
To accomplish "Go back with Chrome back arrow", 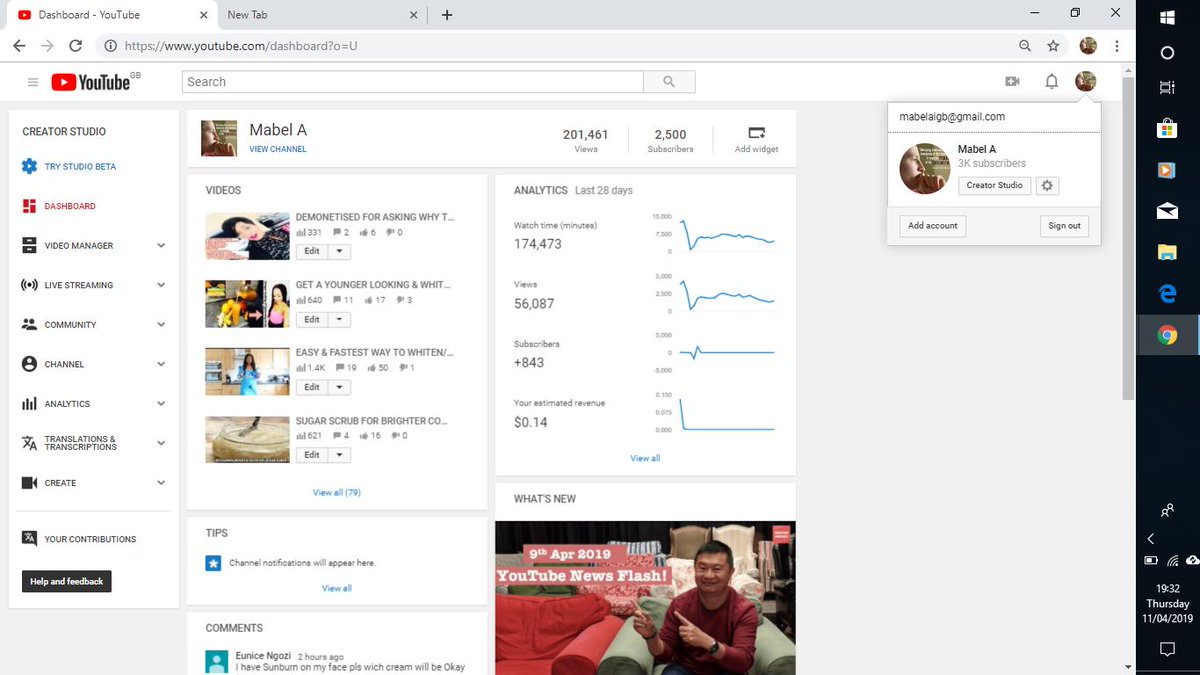I will pyautogui.click(x=20, y=46).
